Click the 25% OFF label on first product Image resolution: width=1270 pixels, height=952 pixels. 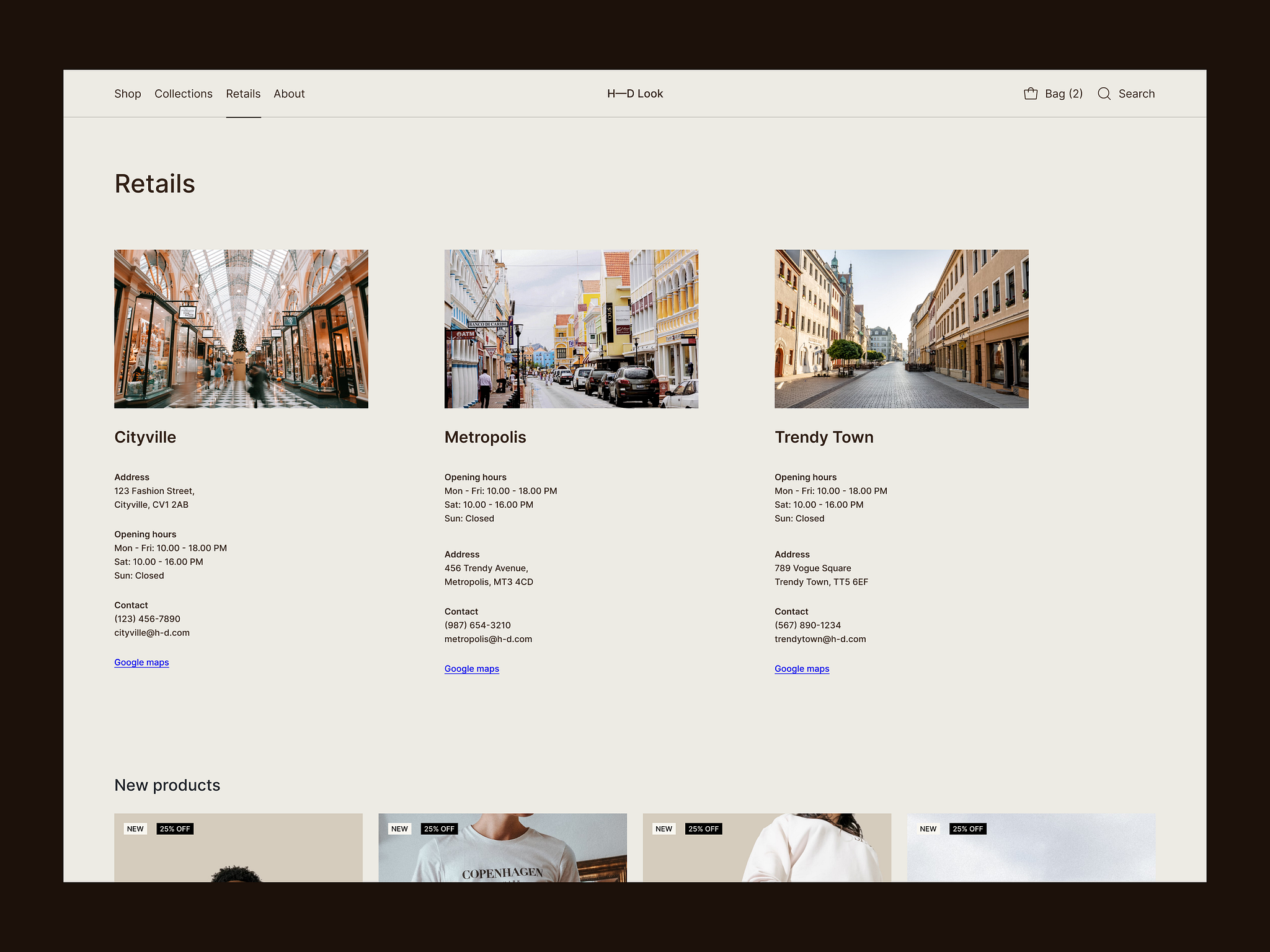(174, 829)
